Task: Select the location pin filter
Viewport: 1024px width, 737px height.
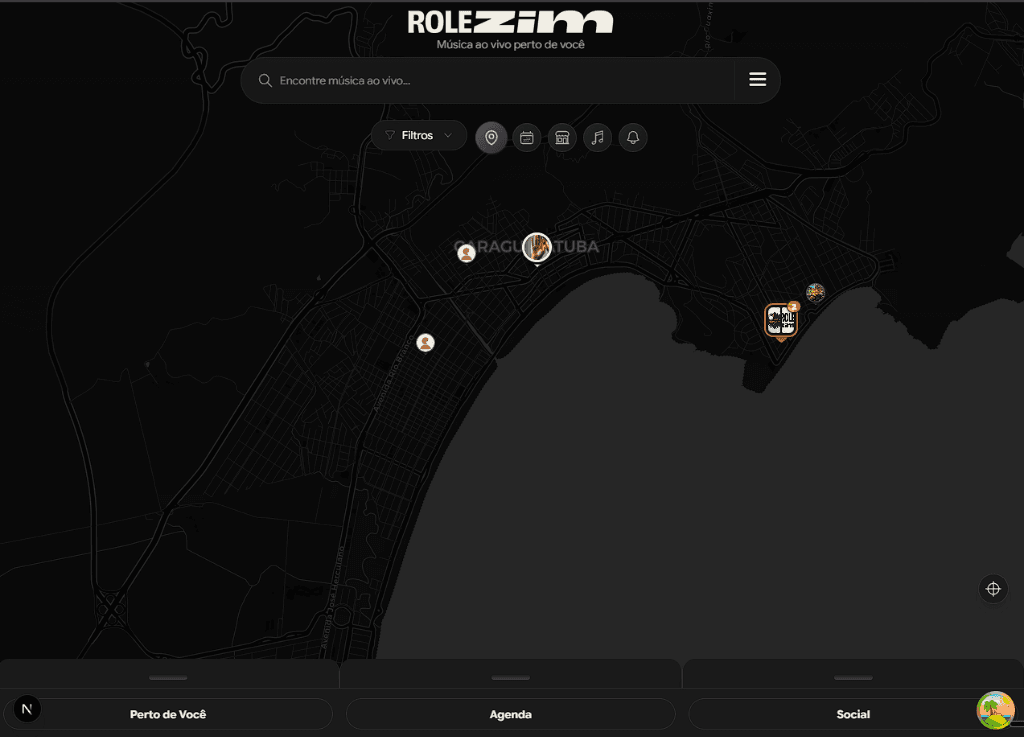Action: point(491,138)
